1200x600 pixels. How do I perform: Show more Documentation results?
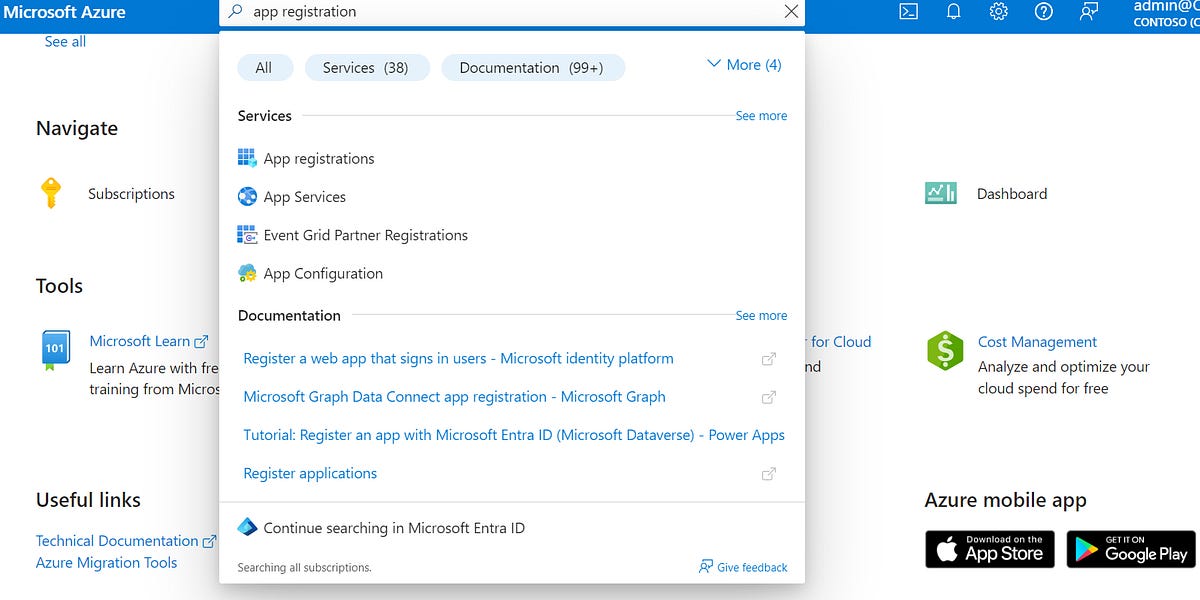[x=761, y=316]
